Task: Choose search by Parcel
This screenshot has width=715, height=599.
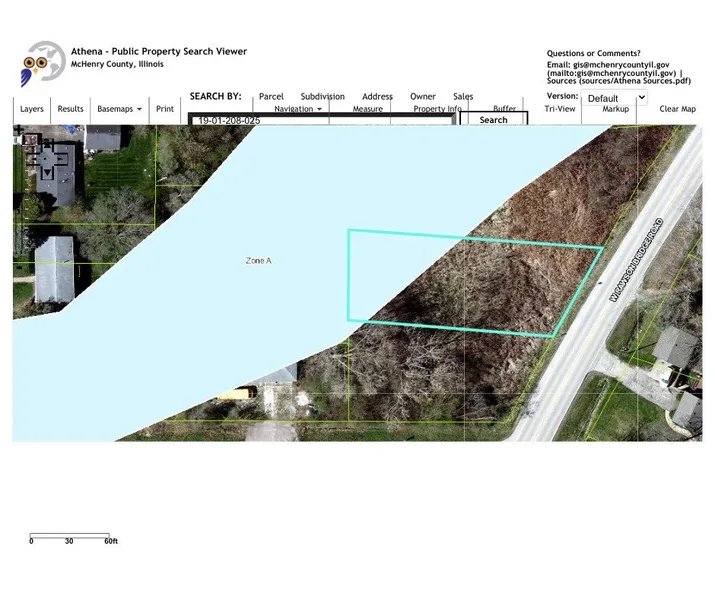Action: pos(271,97)
